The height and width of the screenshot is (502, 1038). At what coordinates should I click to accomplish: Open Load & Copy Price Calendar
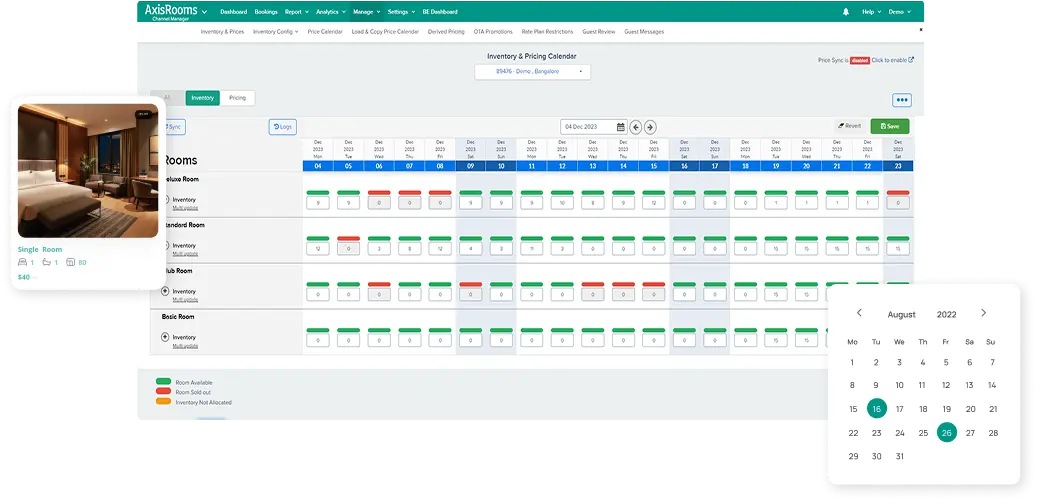[385, 31]
